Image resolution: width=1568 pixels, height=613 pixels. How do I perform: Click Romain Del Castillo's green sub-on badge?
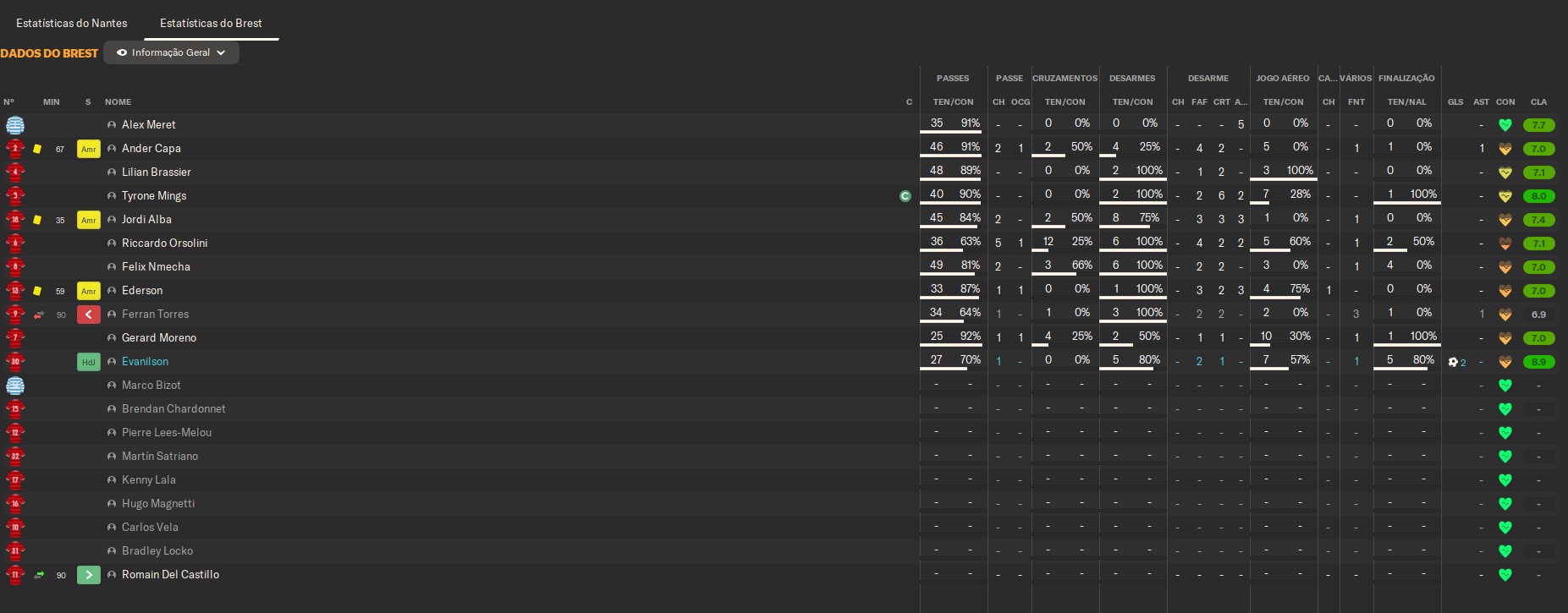click(x=89, y=575)
